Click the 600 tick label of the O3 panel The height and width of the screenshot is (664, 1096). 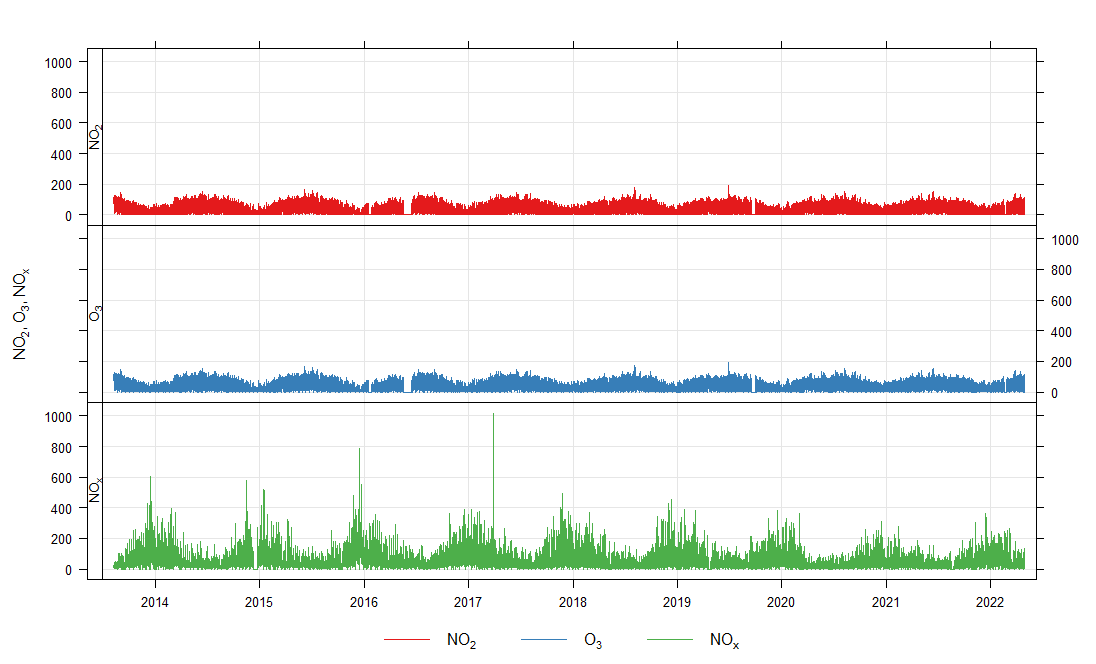point(1061,301)
